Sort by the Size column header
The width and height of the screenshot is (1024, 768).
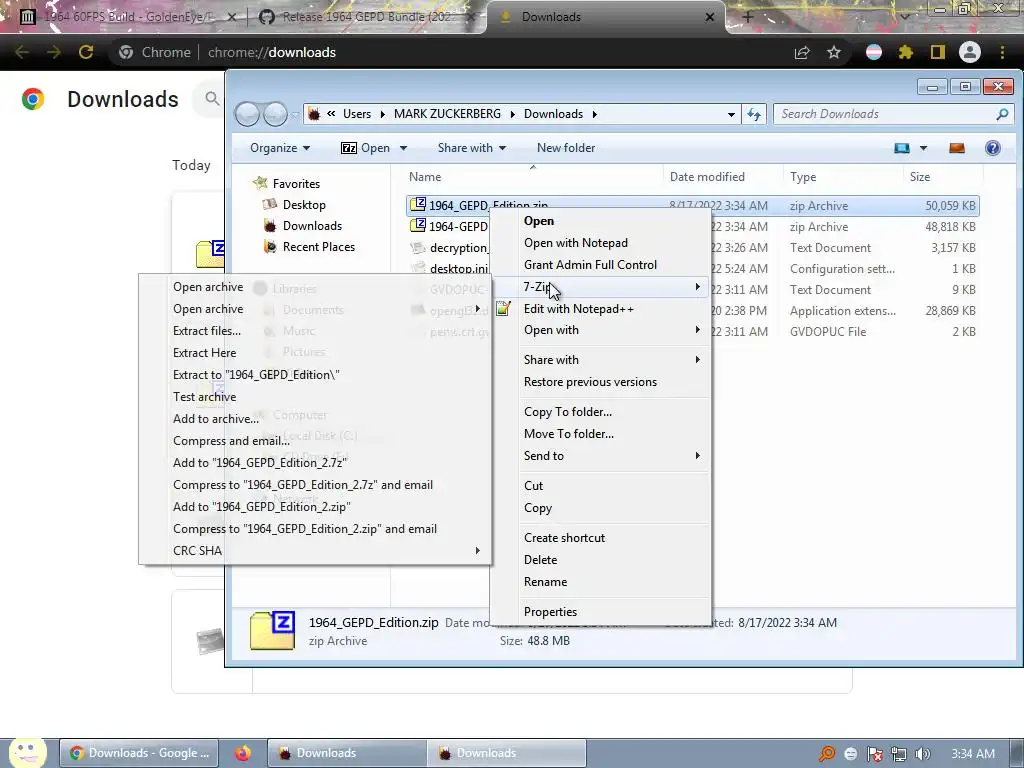[x=920, y=177]
